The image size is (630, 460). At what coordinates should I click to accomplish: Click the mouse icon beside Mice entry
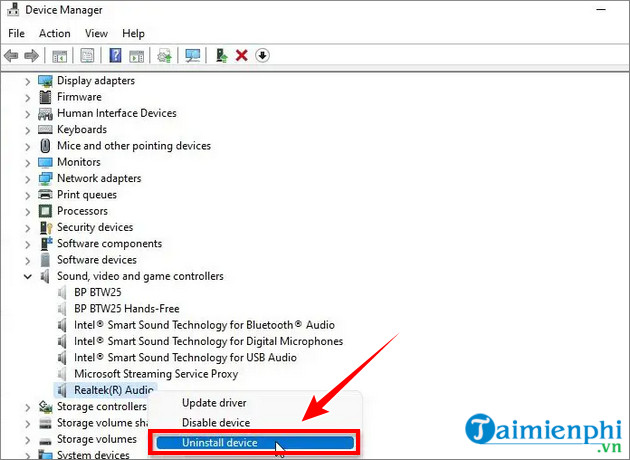pos(45,146)
